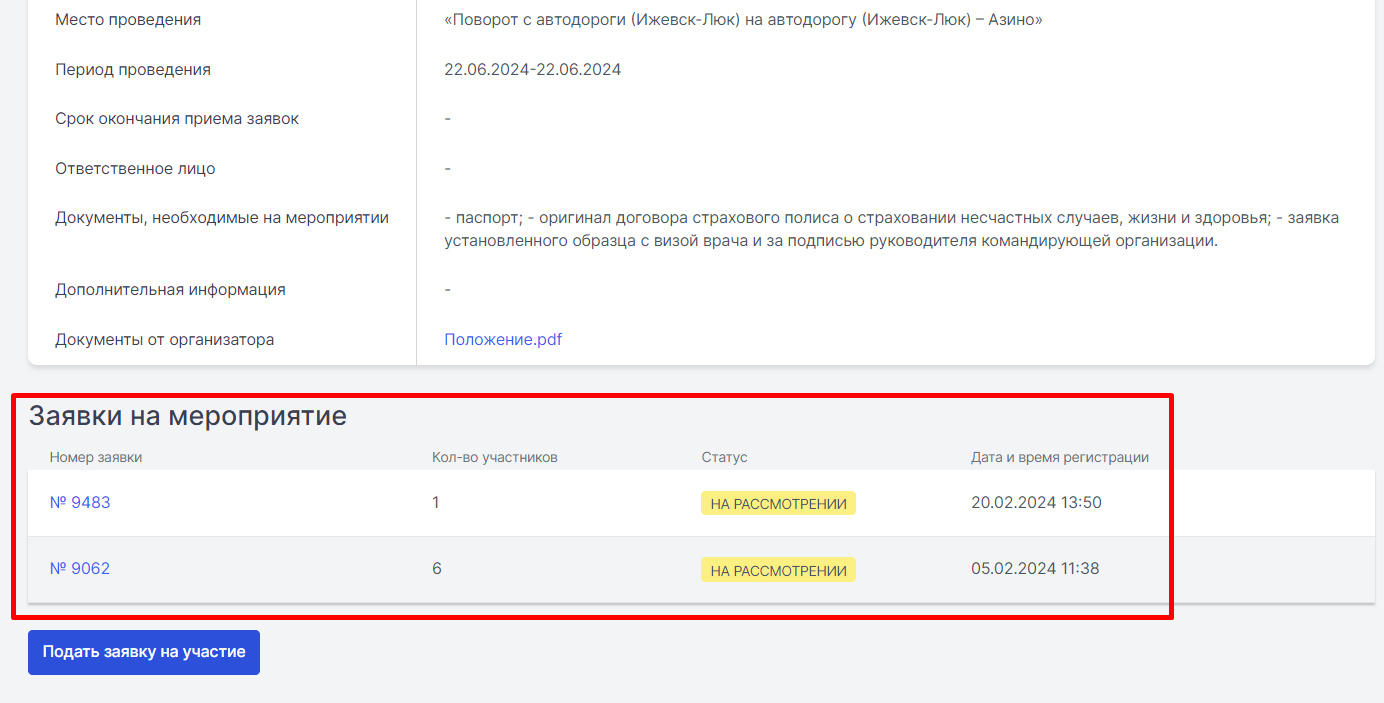The width and height of the screenshot is (1384, 703).
Task: Click the Статус column header
Action: 724,457
